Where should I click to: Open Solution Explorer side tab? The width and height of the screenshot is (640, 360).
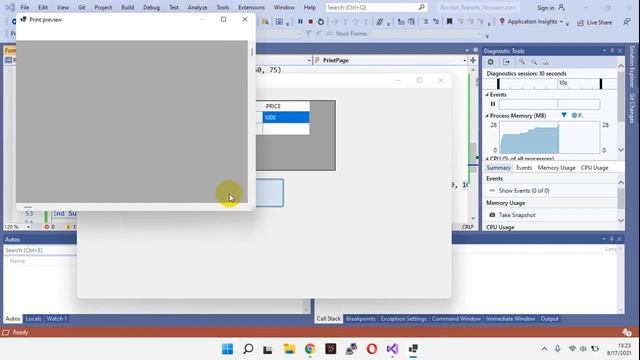(x=632, y=66)
